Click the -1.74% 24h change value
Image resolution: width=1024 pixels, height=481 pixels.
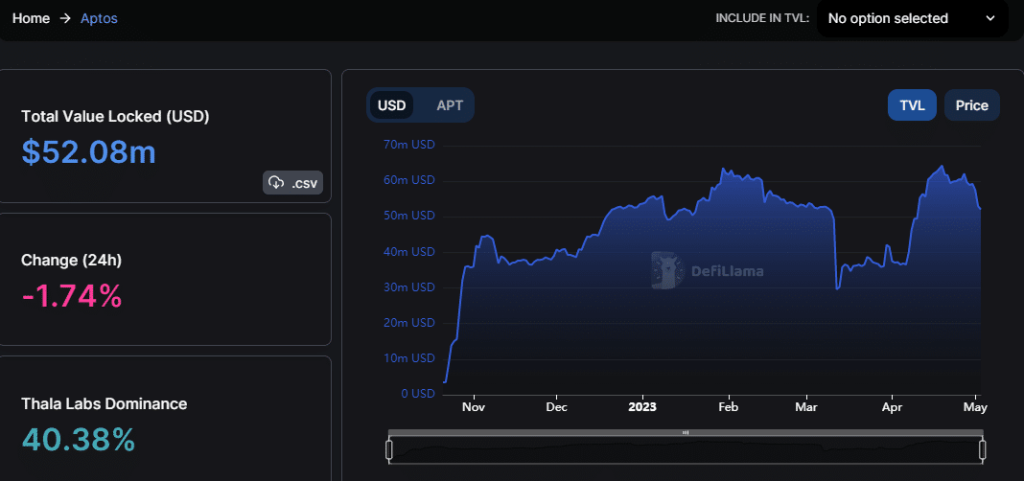click(72, 296)
